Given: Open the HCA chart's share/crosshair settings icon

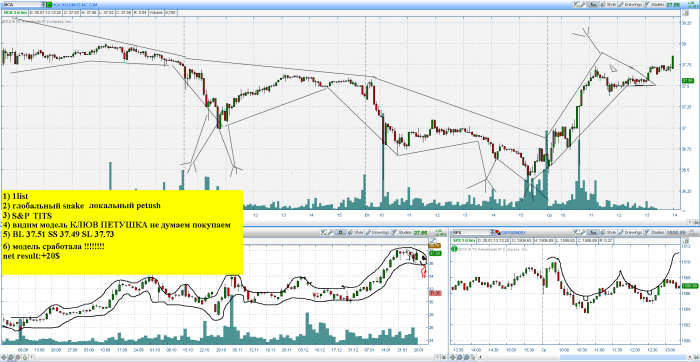Looking at the screenshot, I should tap(575, 4).
